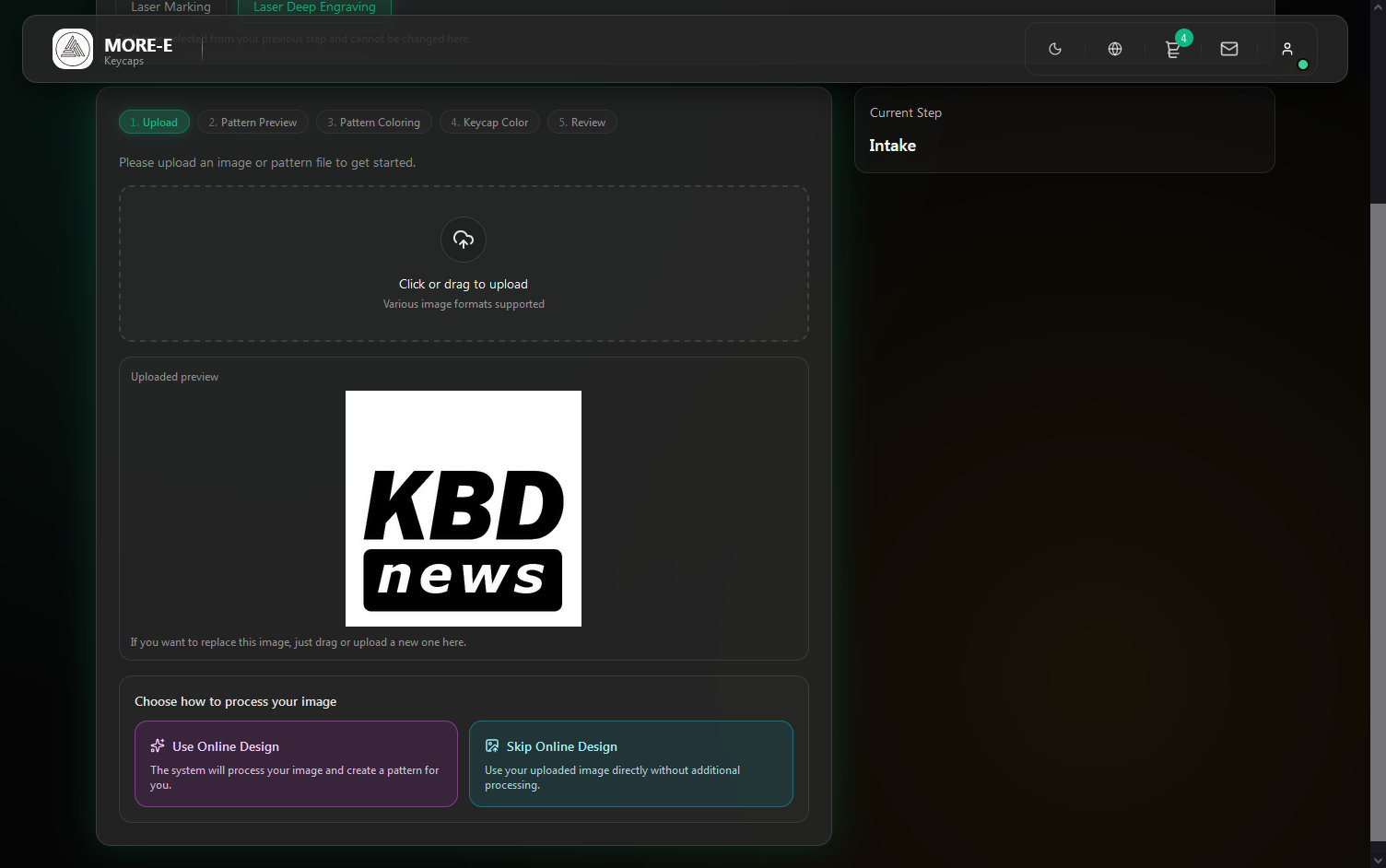1386x868 pixels.
Task: Click the page vertical scrollbar
Action: pyautogui.click(x=1378, y=521)
